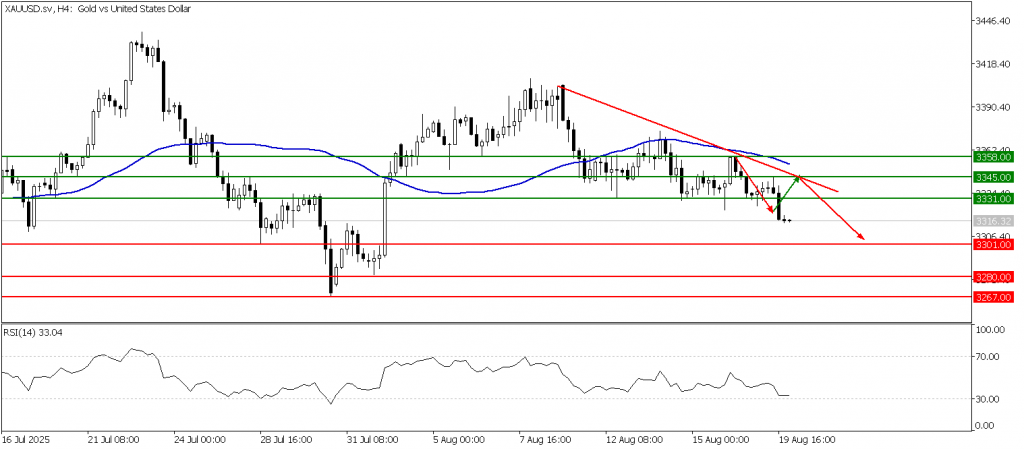The width and height of the screenshot is (1024, 449).
Task: Click the 3345.00 green price label
Action: pos(993,177)
